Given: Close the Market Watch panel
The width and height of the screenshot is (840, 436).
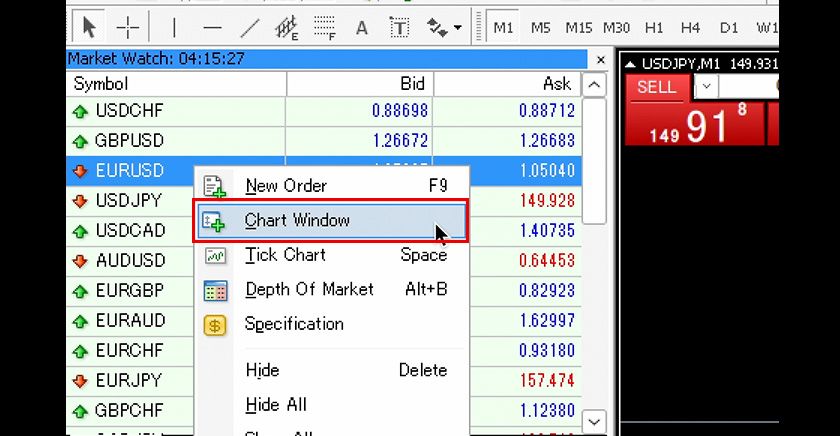Looking at the screenshot, I should pyautogui.click(x=601, y=59).
